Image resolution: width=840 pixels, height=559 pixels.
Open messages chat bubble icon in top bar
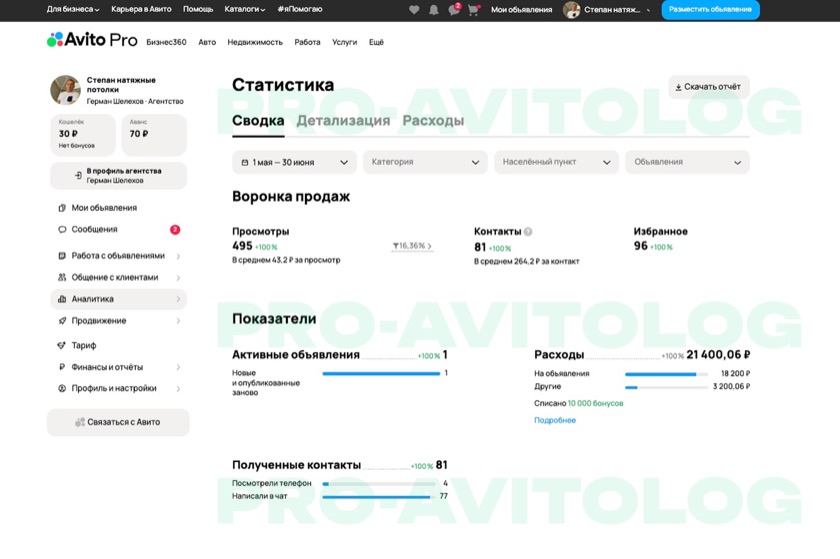[x=454, y=10]
